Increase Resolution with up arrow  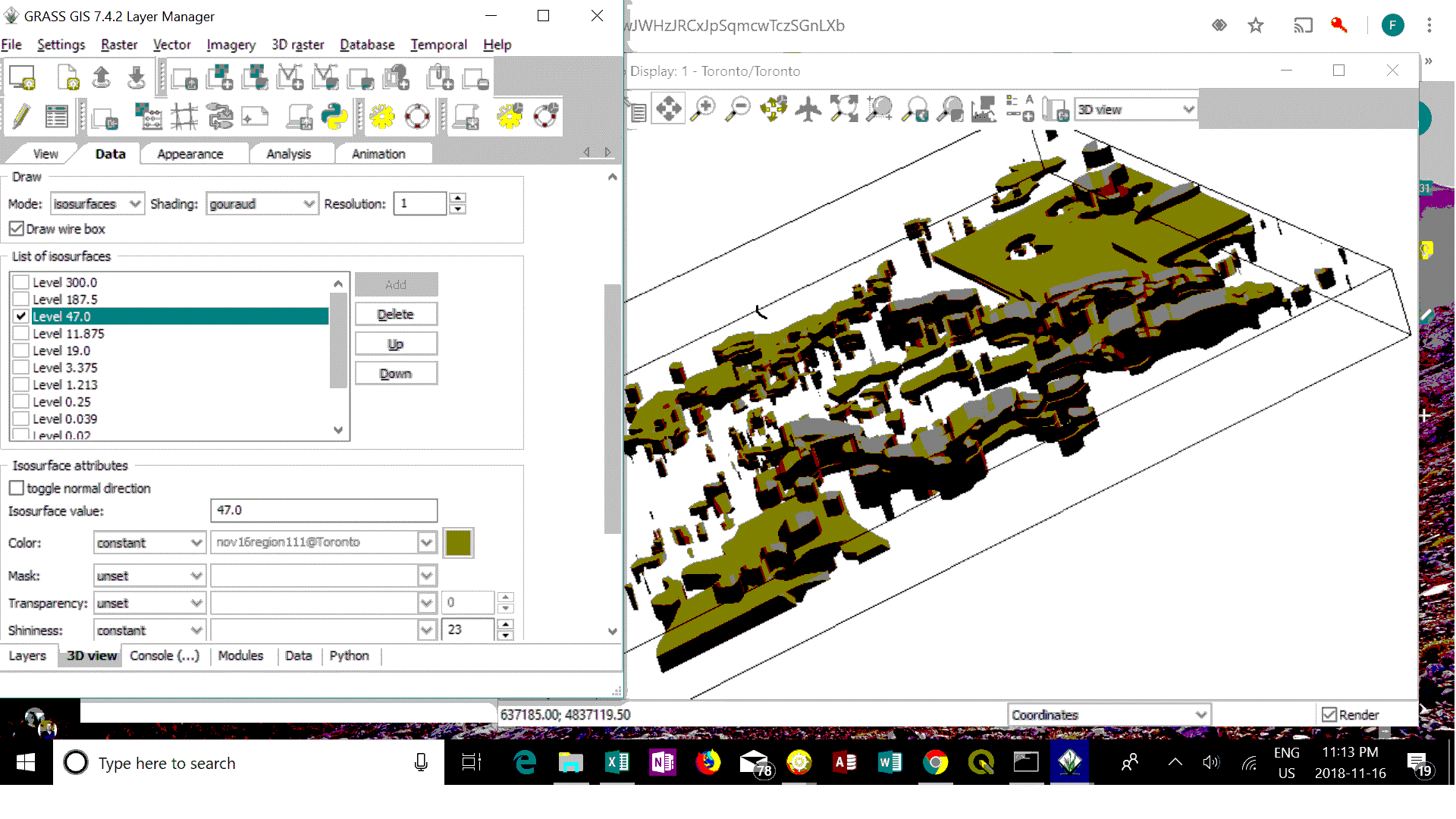click(x=457, y=198)
